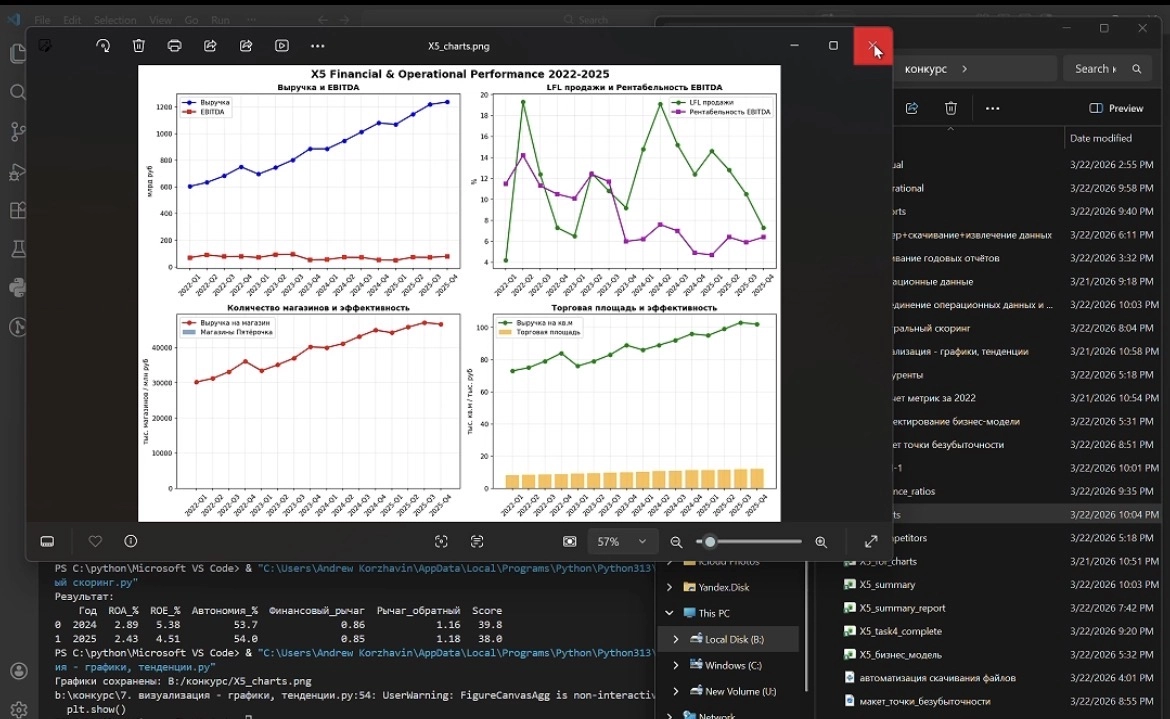Open the image editor in Photos

pyautogui.click(x=45, y=45)
